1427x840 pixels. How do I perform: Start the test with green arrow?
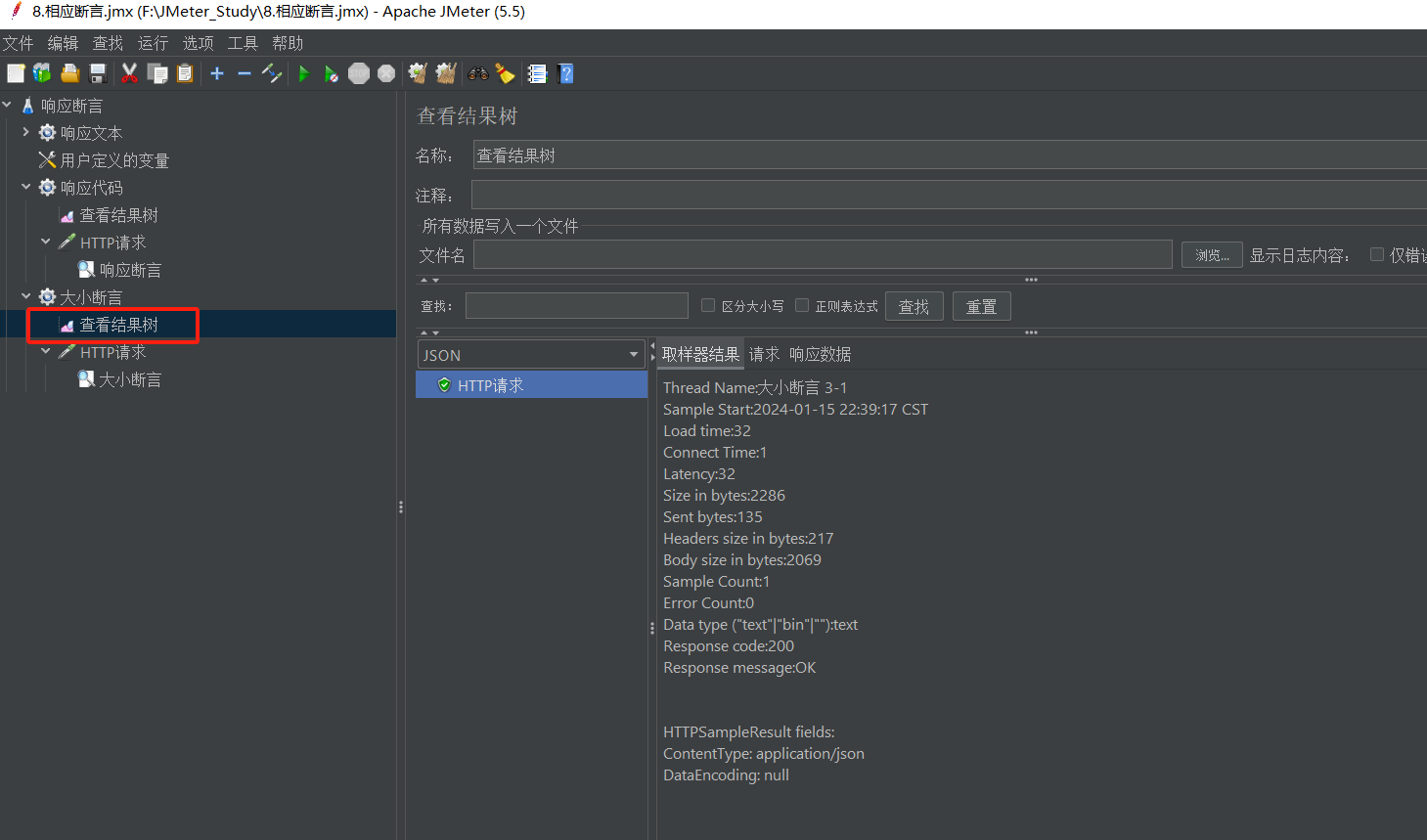click(x=304, y=73)
